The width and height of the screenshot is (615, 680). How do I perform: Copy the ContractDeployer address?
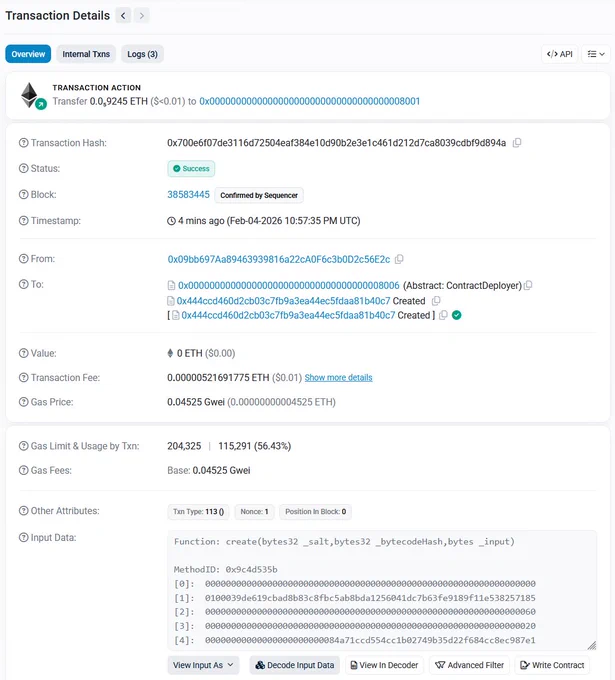[528, 285]
